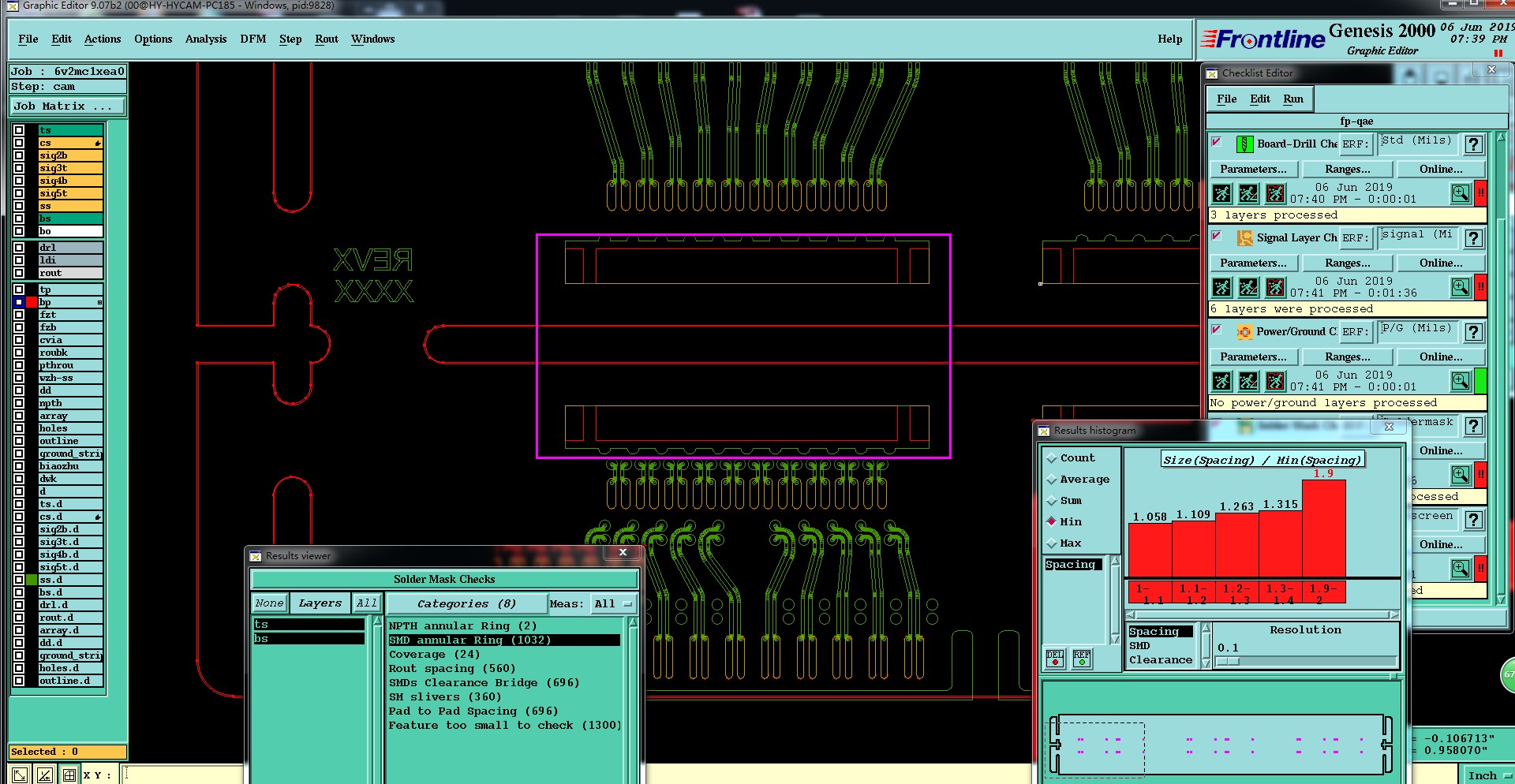Open the Inch units dropdown
The width and height of the screenshot is (1515, 784).
(1488, 775)
